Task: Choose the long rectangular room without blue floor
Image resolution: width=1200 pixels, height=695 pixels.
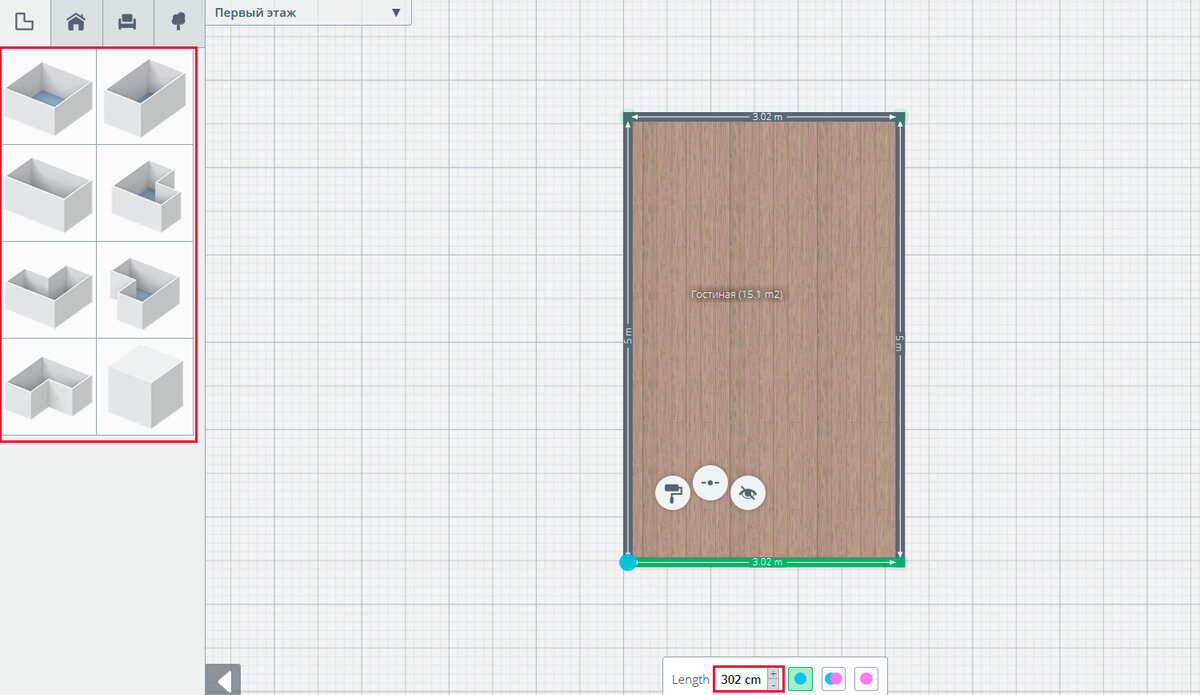Action: click(x=49, y=194)
